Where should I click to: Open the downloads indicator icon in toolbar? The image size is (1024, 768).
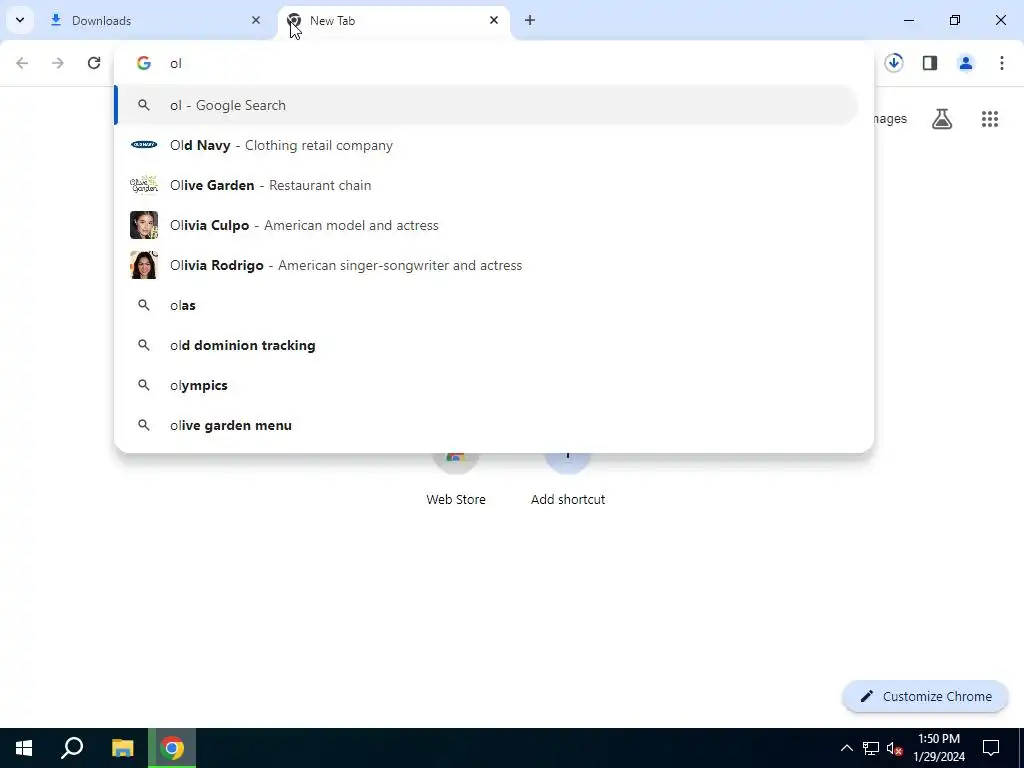[x=894, y=63]
